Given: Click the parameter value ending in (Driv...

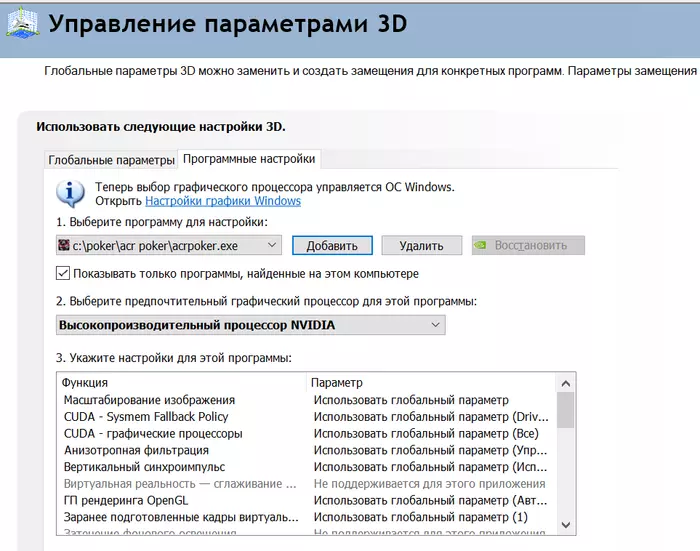Looking at the screenshot, I should click(431, 417).
